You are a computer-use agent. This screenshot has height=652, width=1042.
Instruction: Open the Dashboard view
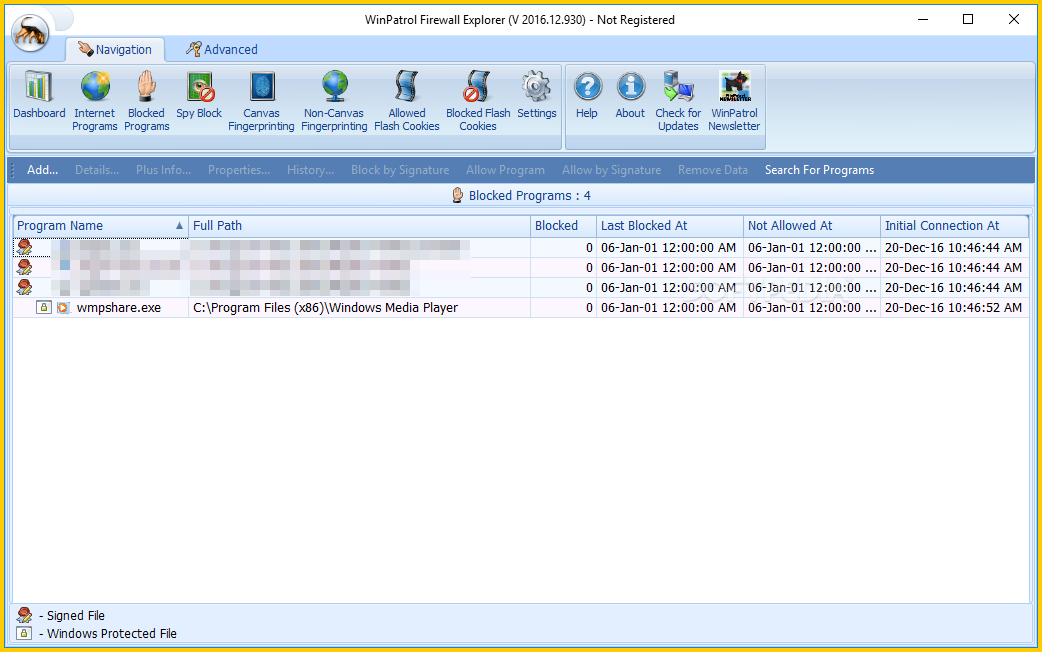[39, 95]
